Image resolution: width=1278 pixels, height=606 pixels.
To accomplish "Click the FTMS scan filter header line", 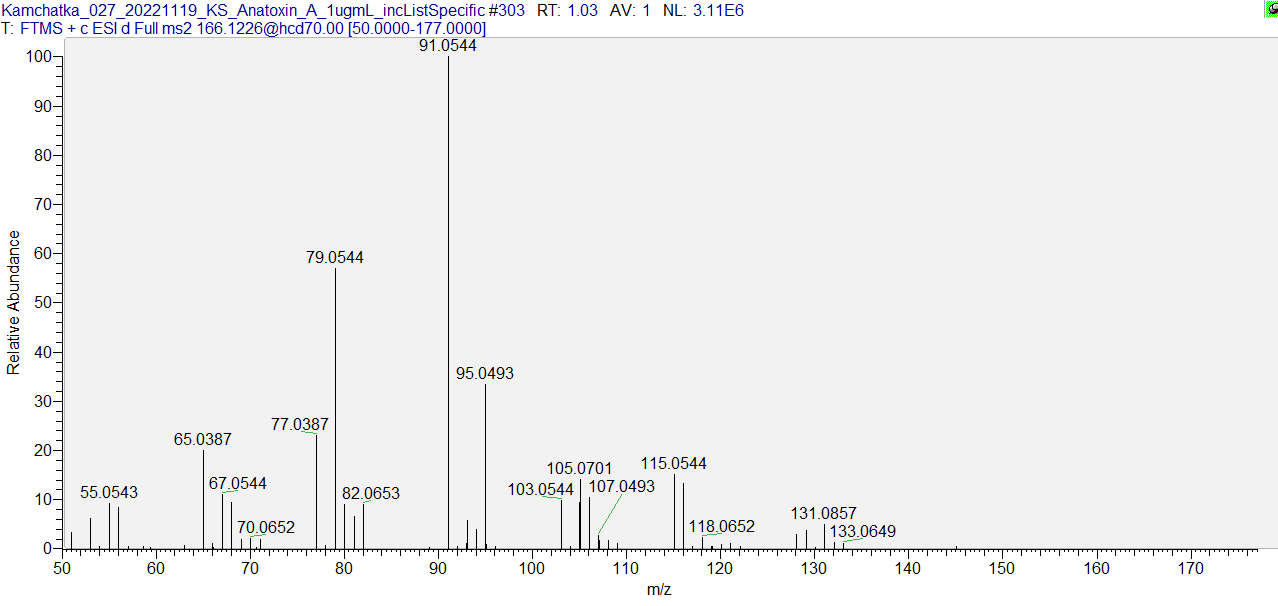I will tap(244, 28).
